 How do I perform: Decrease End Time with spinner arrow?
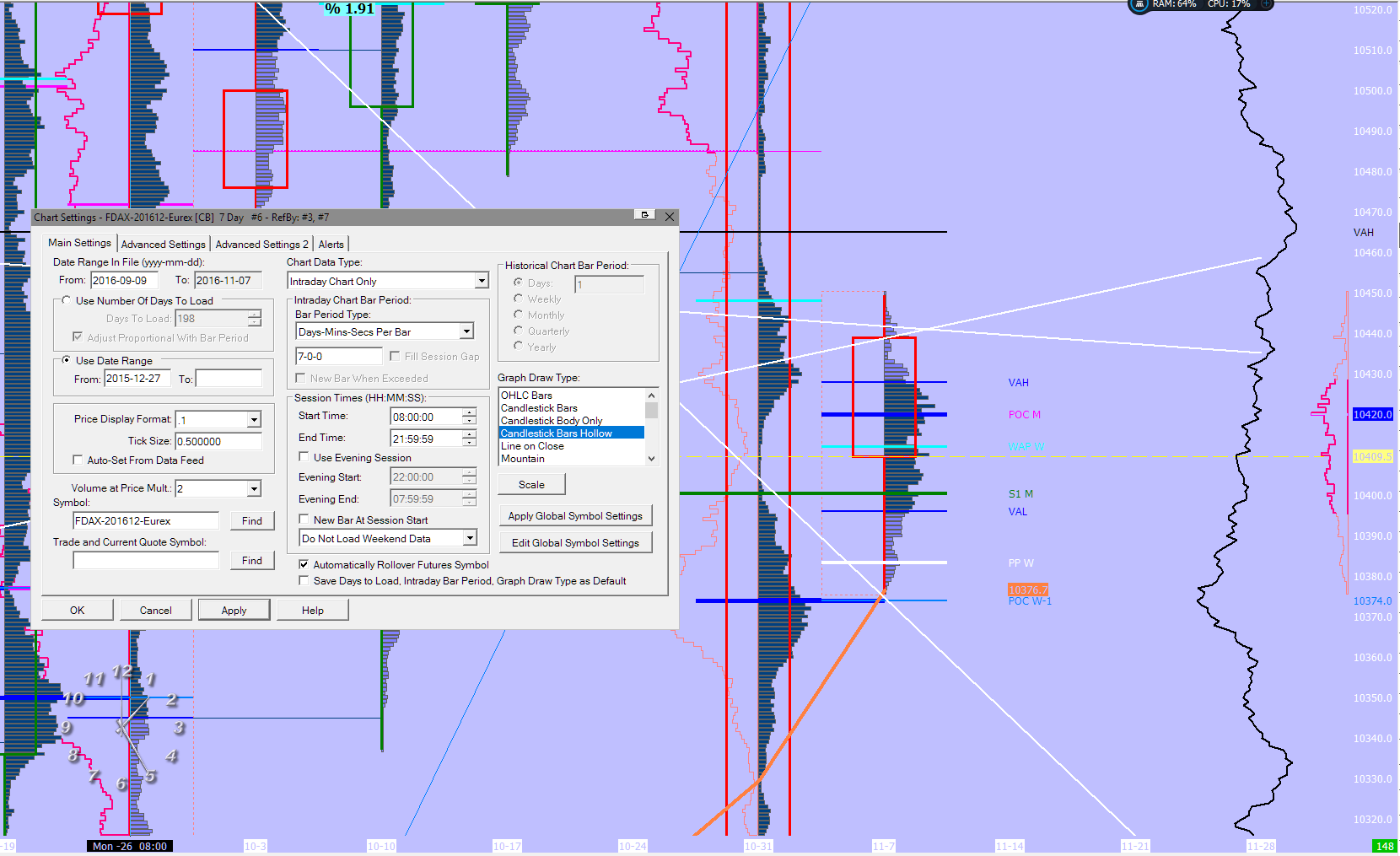(470, 443)
